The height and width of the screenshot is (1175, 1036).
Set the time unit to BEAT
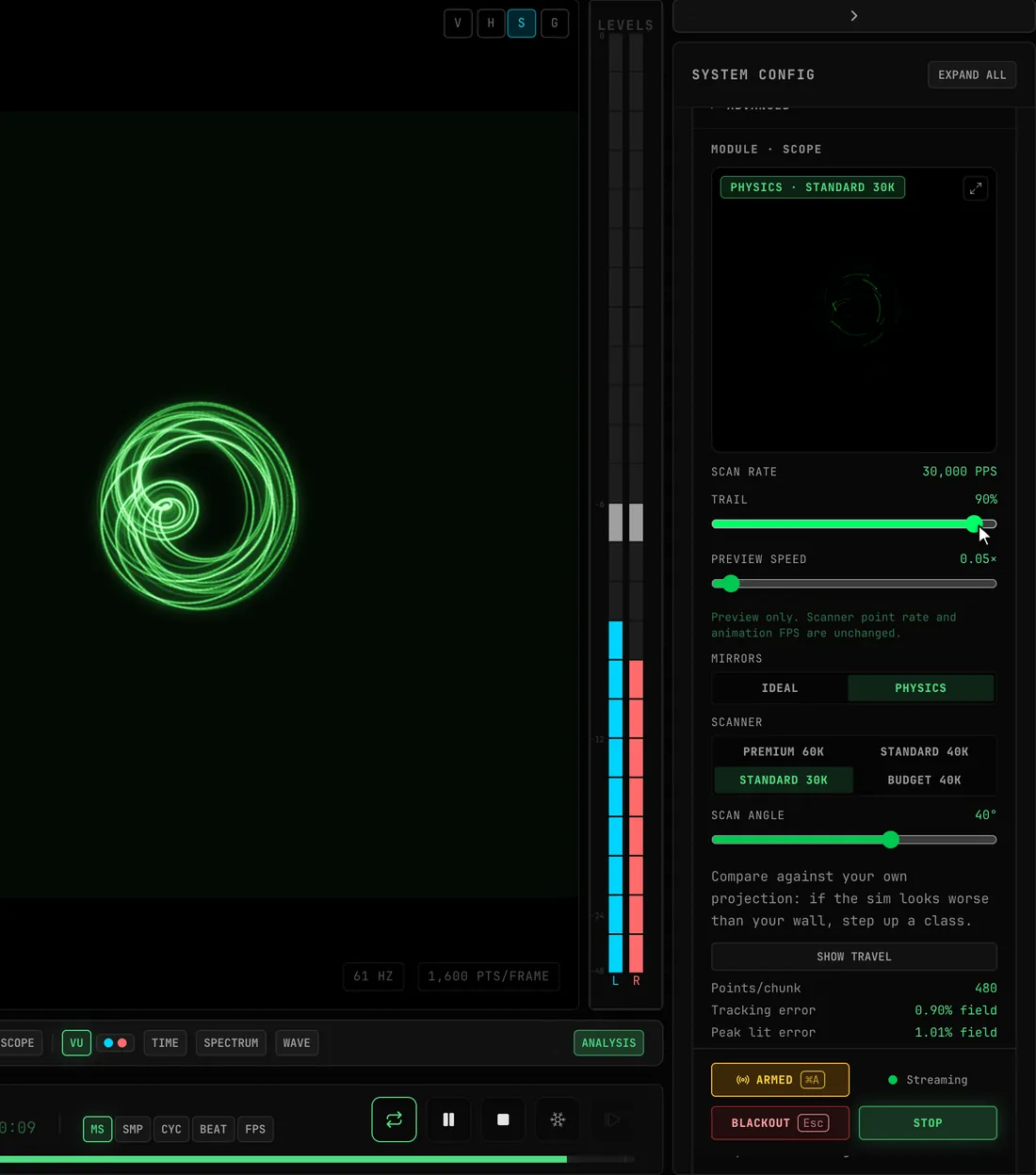[213, 1129]
